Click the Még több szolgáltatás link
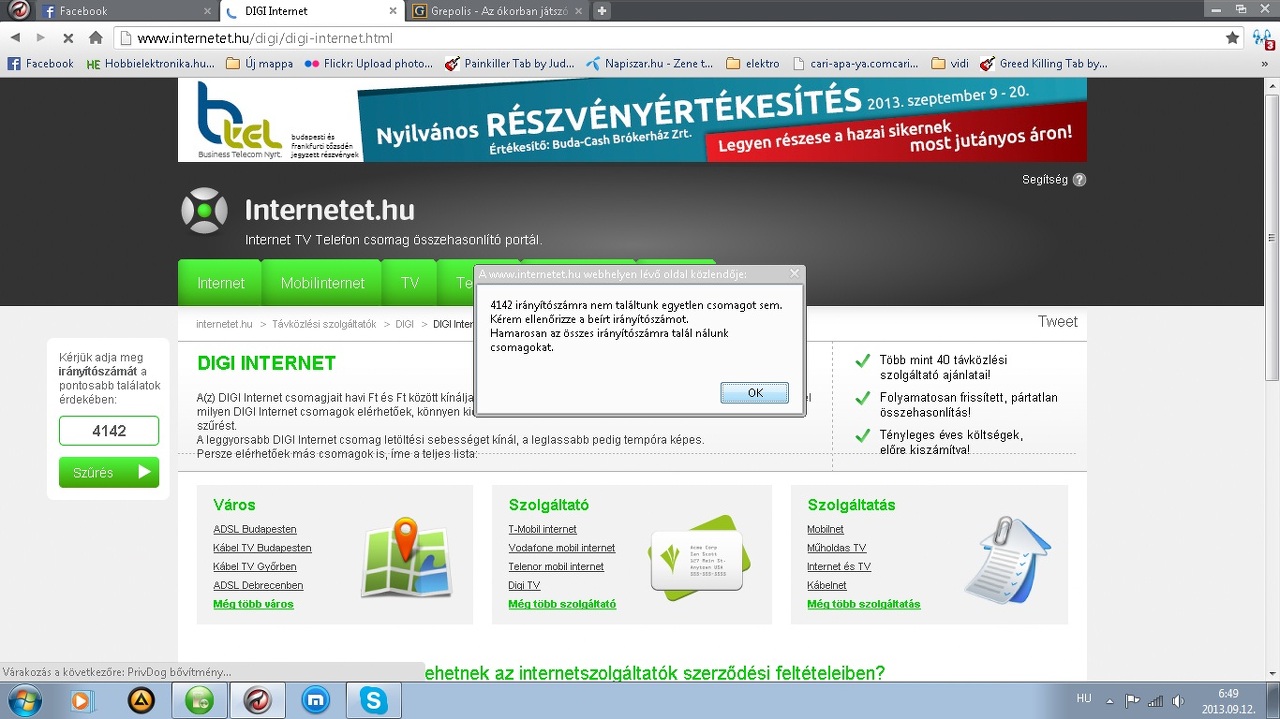Screen dimensions: 1280x719 click(864, 604)
